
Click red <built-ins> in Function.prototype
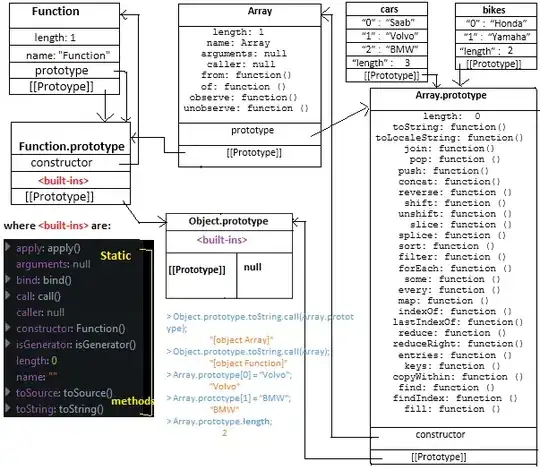tap(63, 180)
